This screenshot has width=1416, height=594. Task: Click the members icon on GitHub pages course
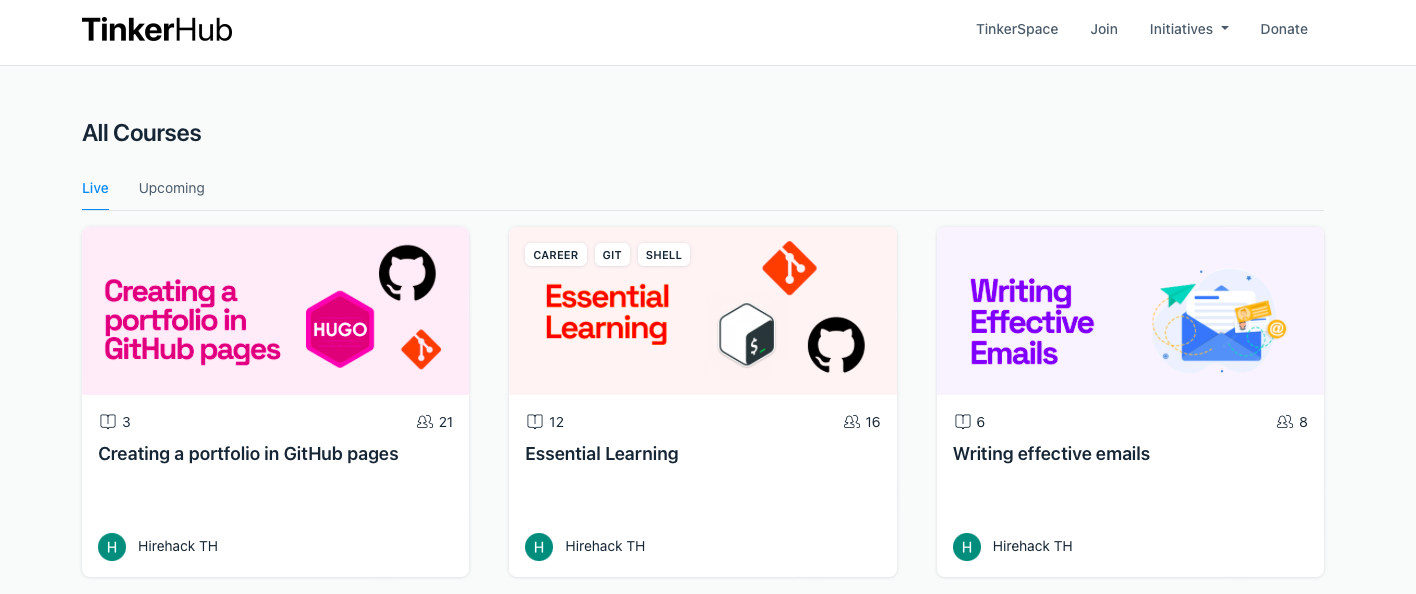(425, 422)
